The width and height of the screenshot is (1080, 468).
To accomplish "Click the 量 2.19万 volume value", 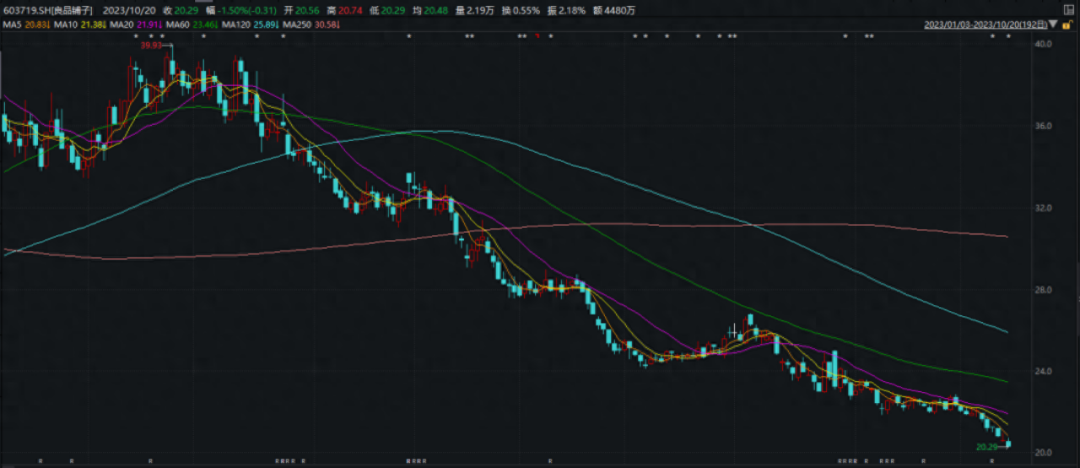I will coord(475,10).
